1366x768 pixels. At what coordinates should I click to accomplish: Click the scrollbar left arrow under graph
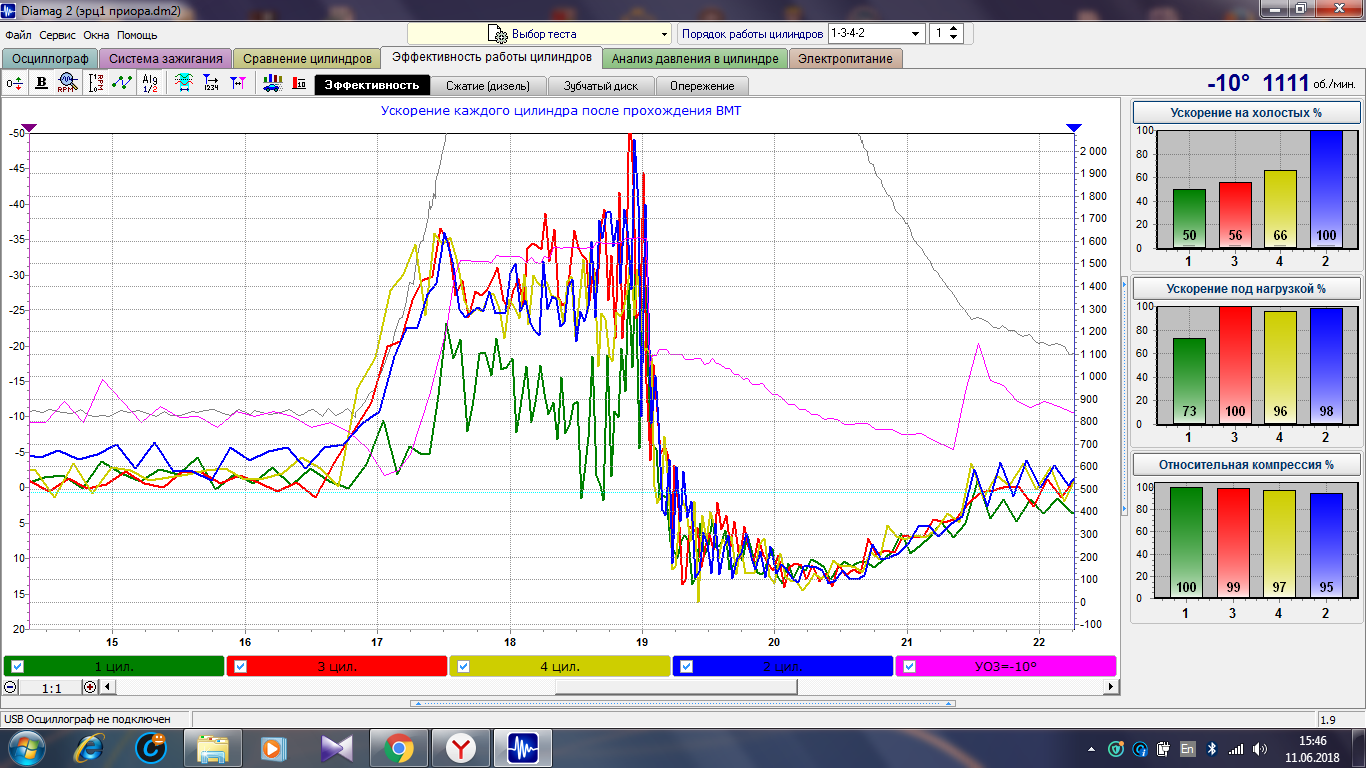[x=108, y=687]
